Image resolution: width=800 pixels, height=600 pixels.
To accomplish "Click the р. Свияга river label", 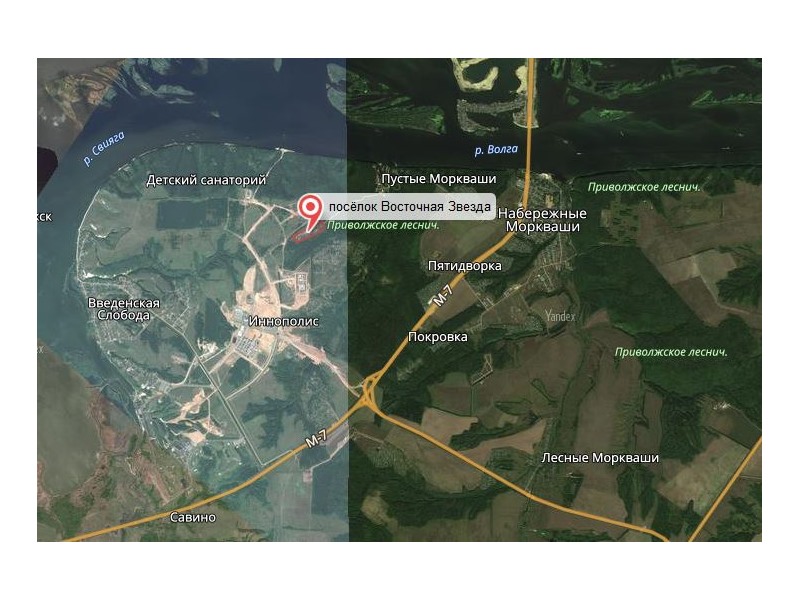I will (104, 148).
